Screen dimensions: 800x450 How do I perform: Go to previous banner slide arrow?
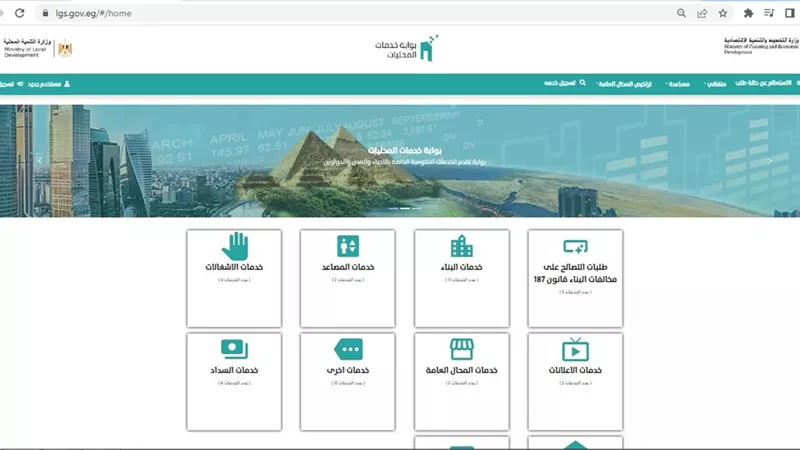40,161
